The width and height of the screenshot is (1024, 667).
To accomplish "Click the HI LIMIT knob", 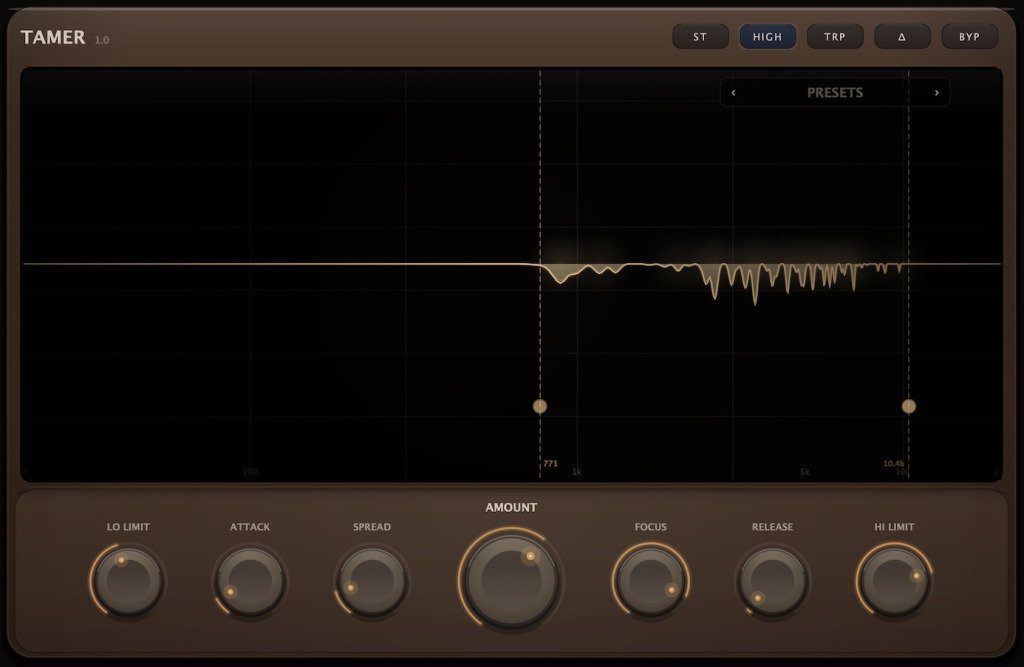I will (895, 580).
